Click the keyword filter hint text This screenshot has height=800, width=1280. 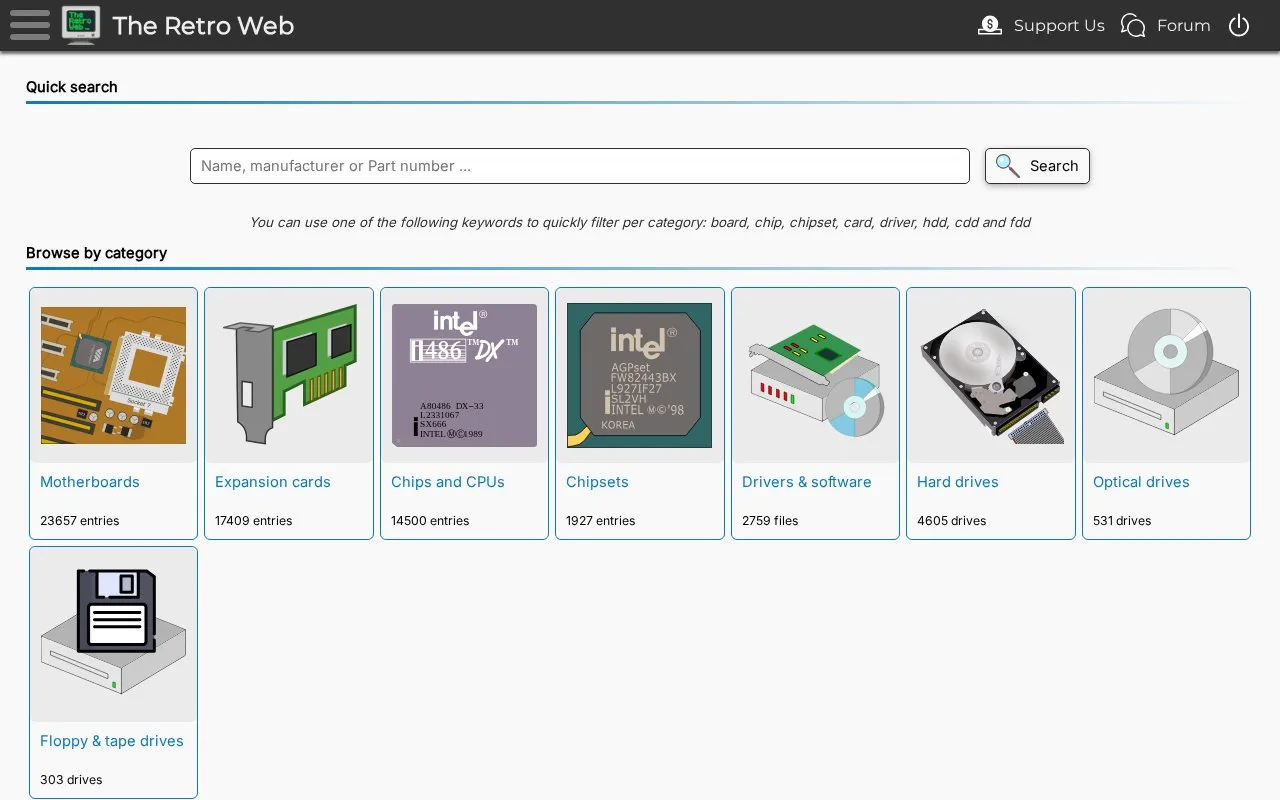click(x=640, y=222)
